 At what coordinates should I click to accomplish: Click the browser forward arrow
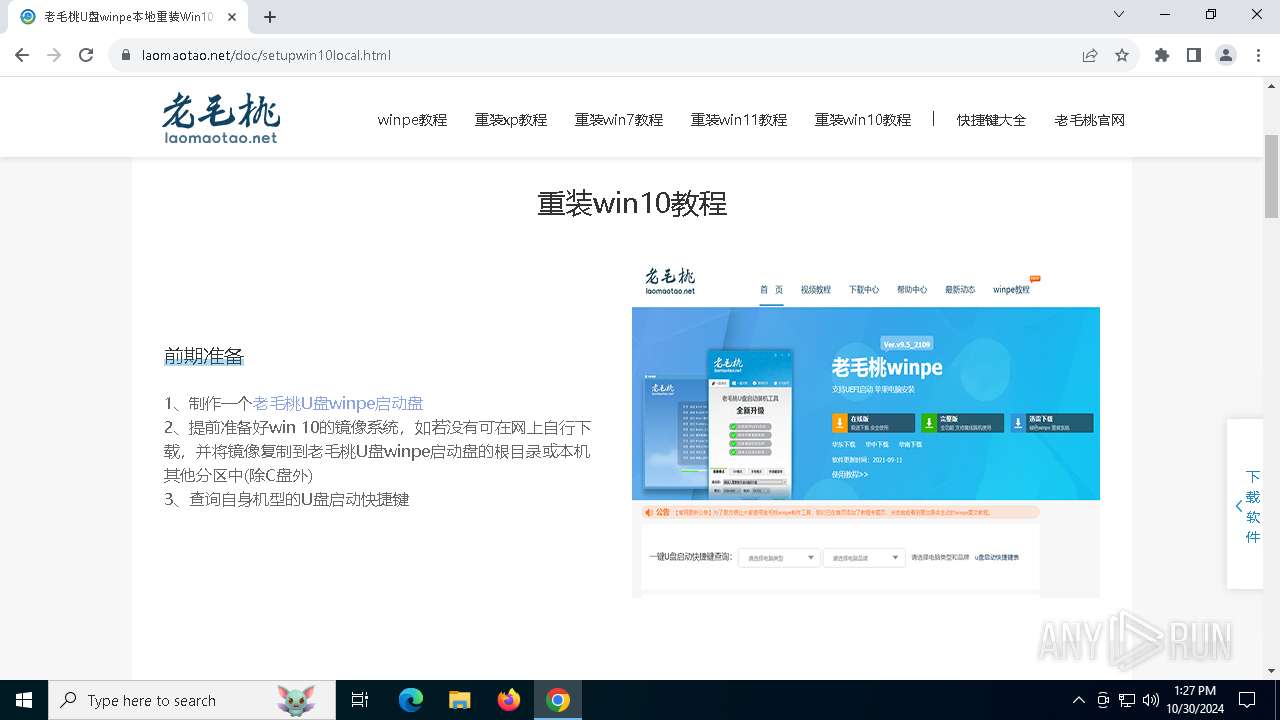[x=54, y=55]
